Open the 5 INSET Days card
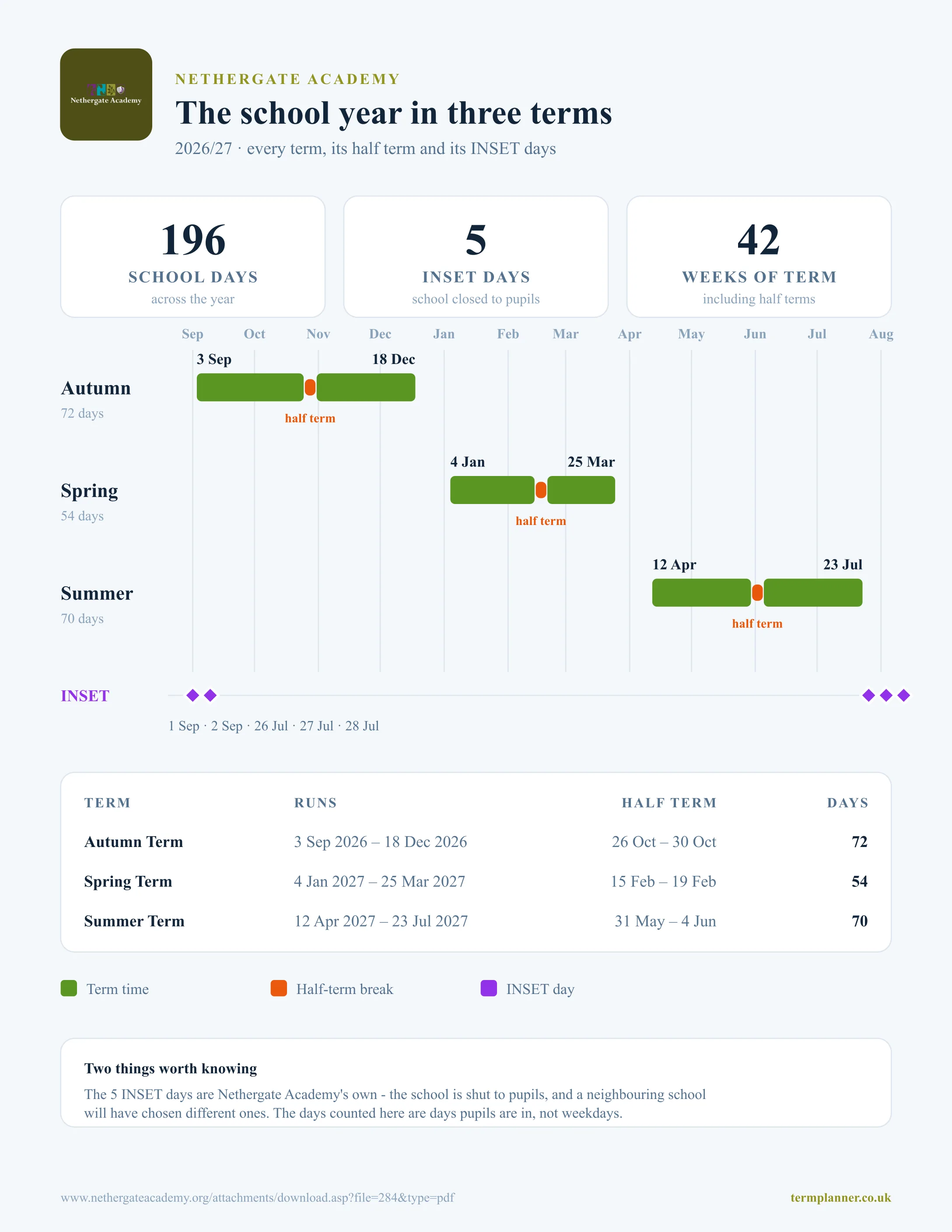 pos(476,257)
